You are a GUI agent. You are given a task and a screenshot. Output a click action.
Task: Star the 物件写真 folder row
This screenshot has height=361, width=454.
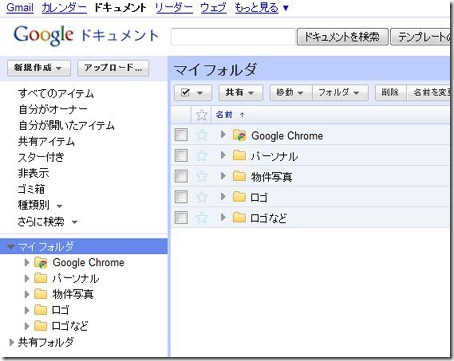(x=202, y=176)
